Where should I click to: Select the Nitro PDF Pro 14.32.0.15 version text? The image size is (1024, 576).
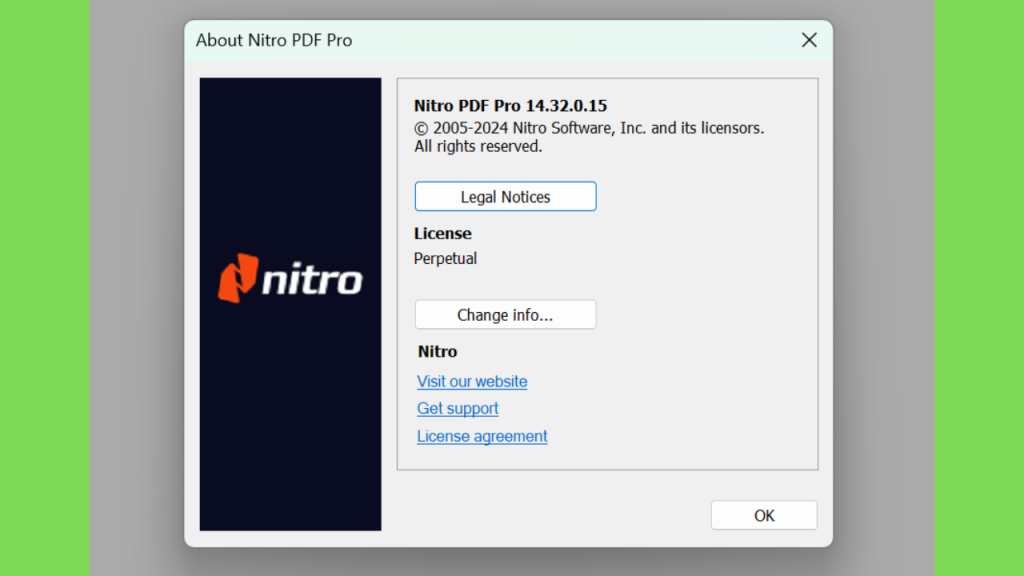[x=510, y=106]
